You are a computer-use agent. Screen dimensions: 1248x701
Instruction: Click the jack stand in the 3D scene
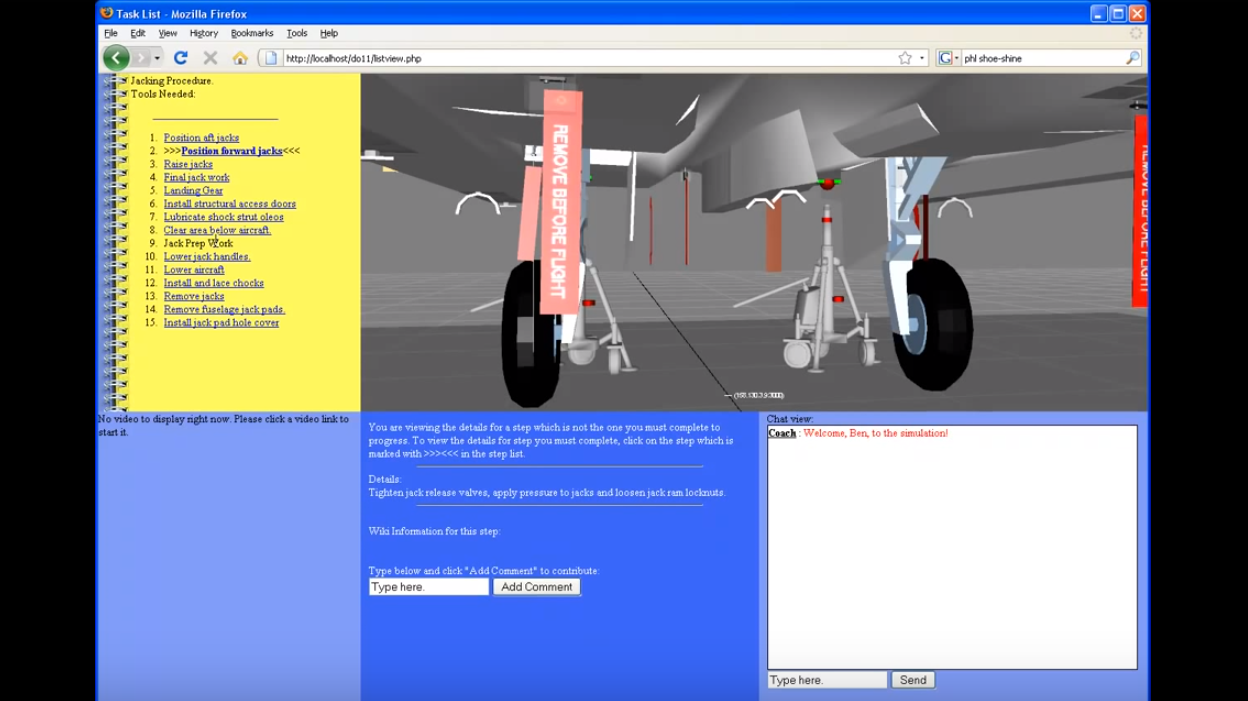826,290
